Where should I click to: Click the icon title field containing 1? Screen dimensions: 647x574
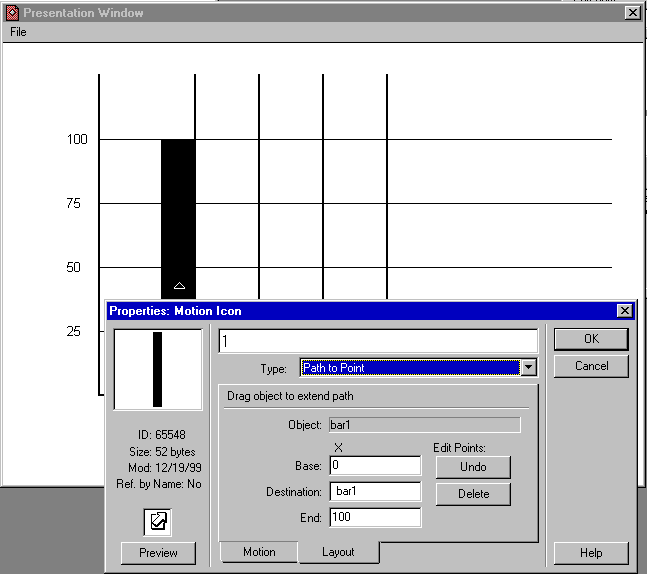pyautogui.click(x=378, y=341)
